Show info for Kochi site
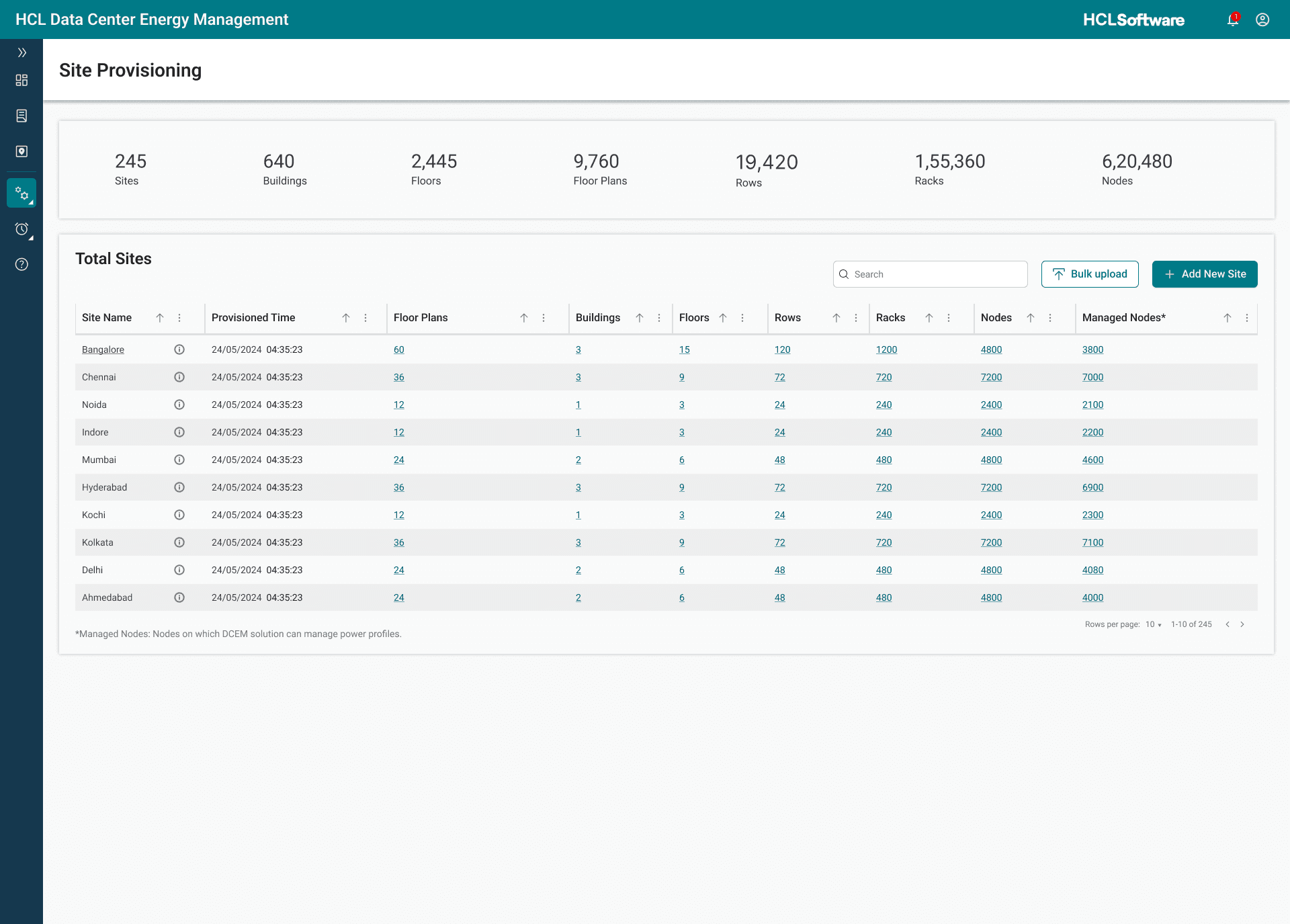The width and height of the screenshot is (1290, 924). (179, 515)
